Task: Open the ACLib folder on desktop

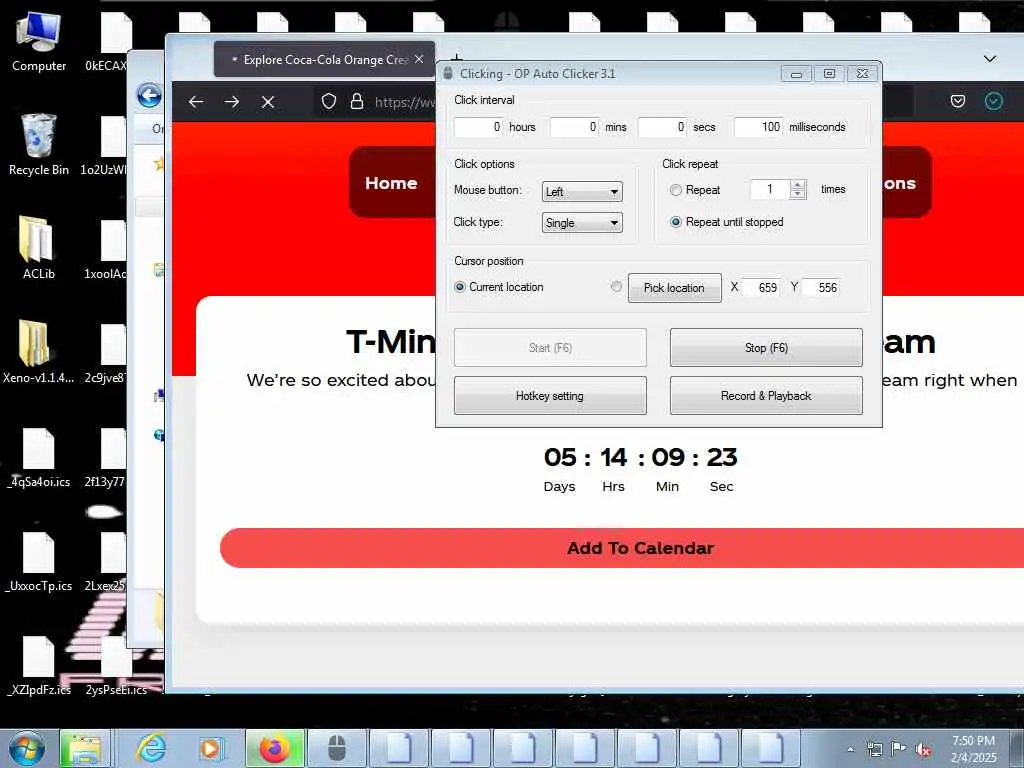Action: coord(39,247)
